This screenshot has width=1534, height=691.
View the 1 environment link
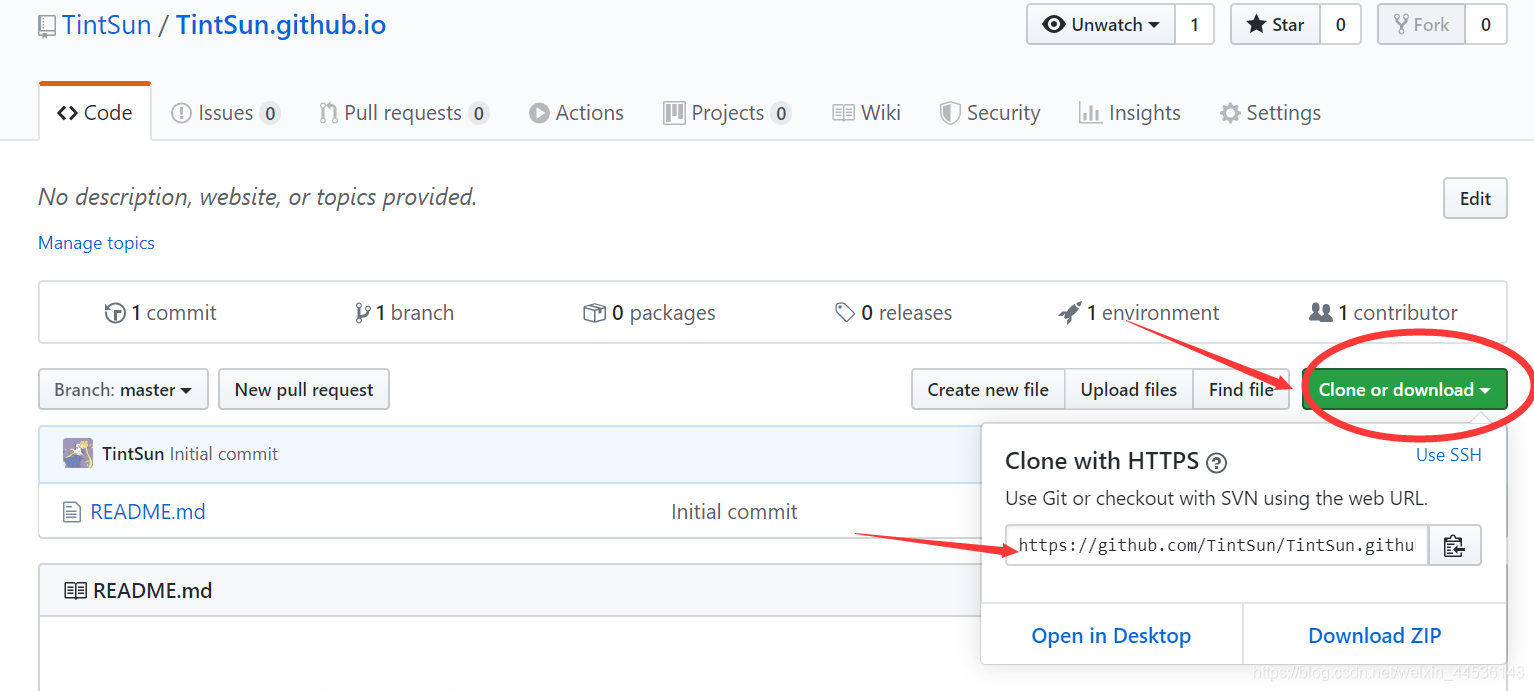tap(1139, 313)
